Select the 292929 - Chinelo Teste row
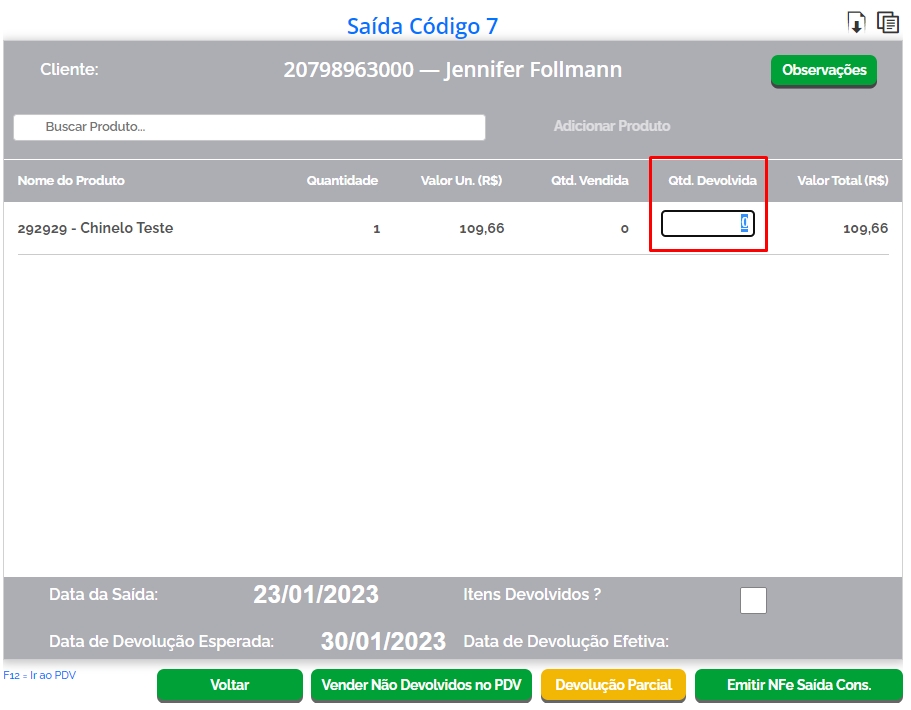 [x=95, y=228]
